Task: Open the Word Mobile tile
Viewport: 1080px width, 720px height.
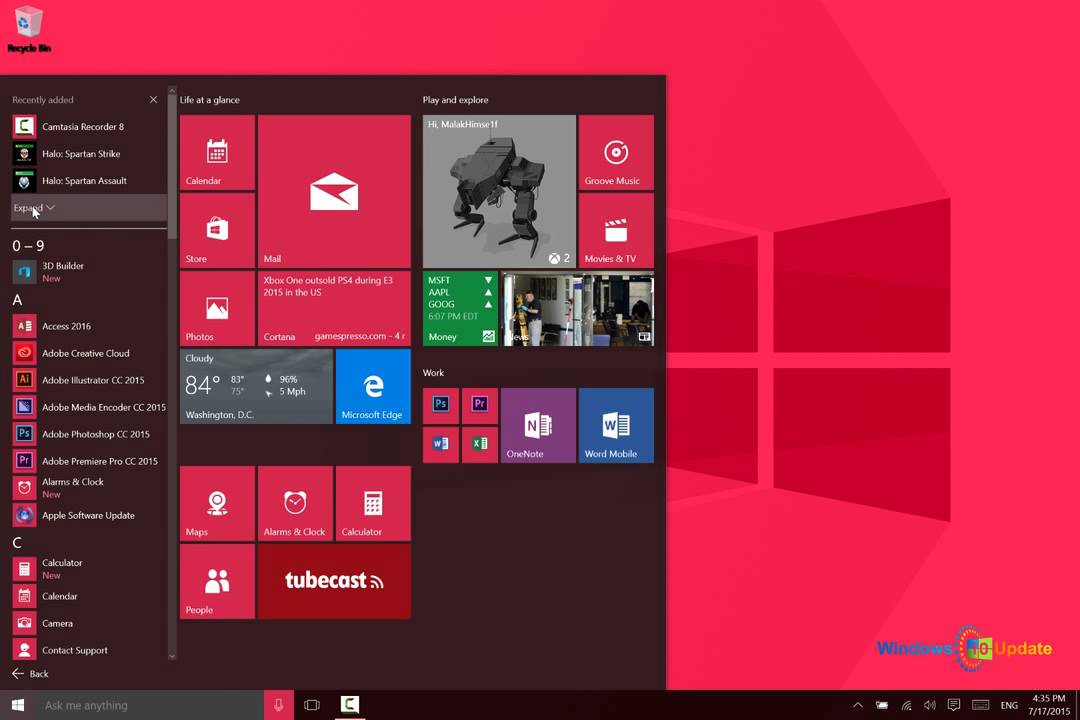Action: tap(616, 425)
